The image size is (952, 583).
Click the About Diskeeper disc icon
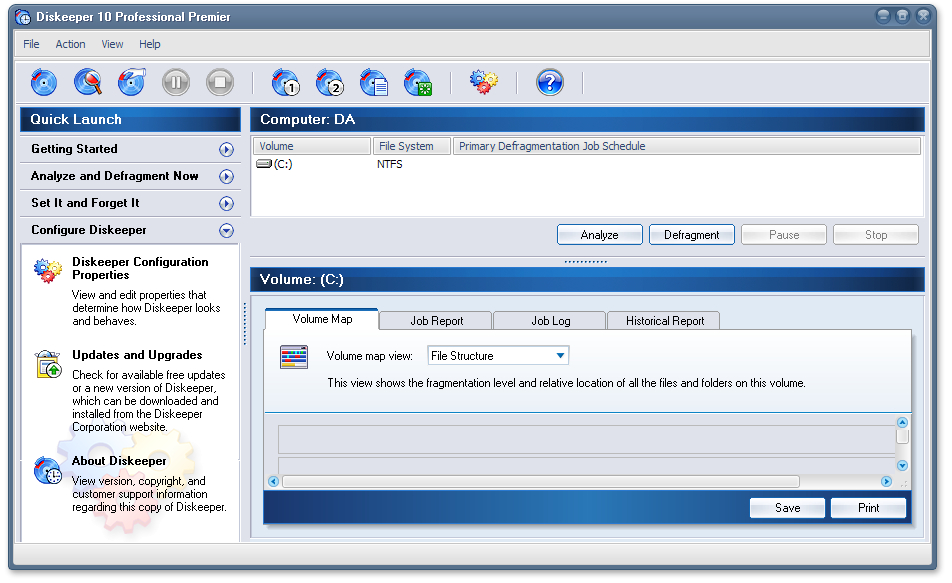(x=48, y=471)
